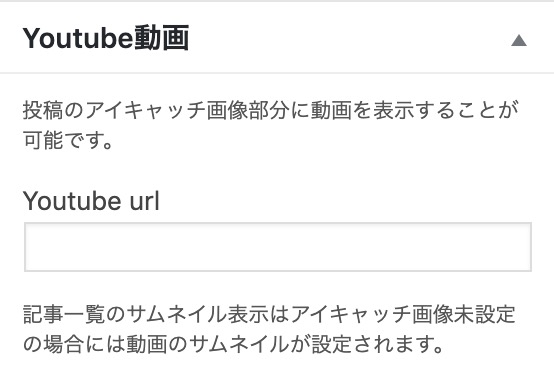Select the description line starting with 投稿のアイキャッチ
Viewport: 554px width, 382px height.
(271, 110)
